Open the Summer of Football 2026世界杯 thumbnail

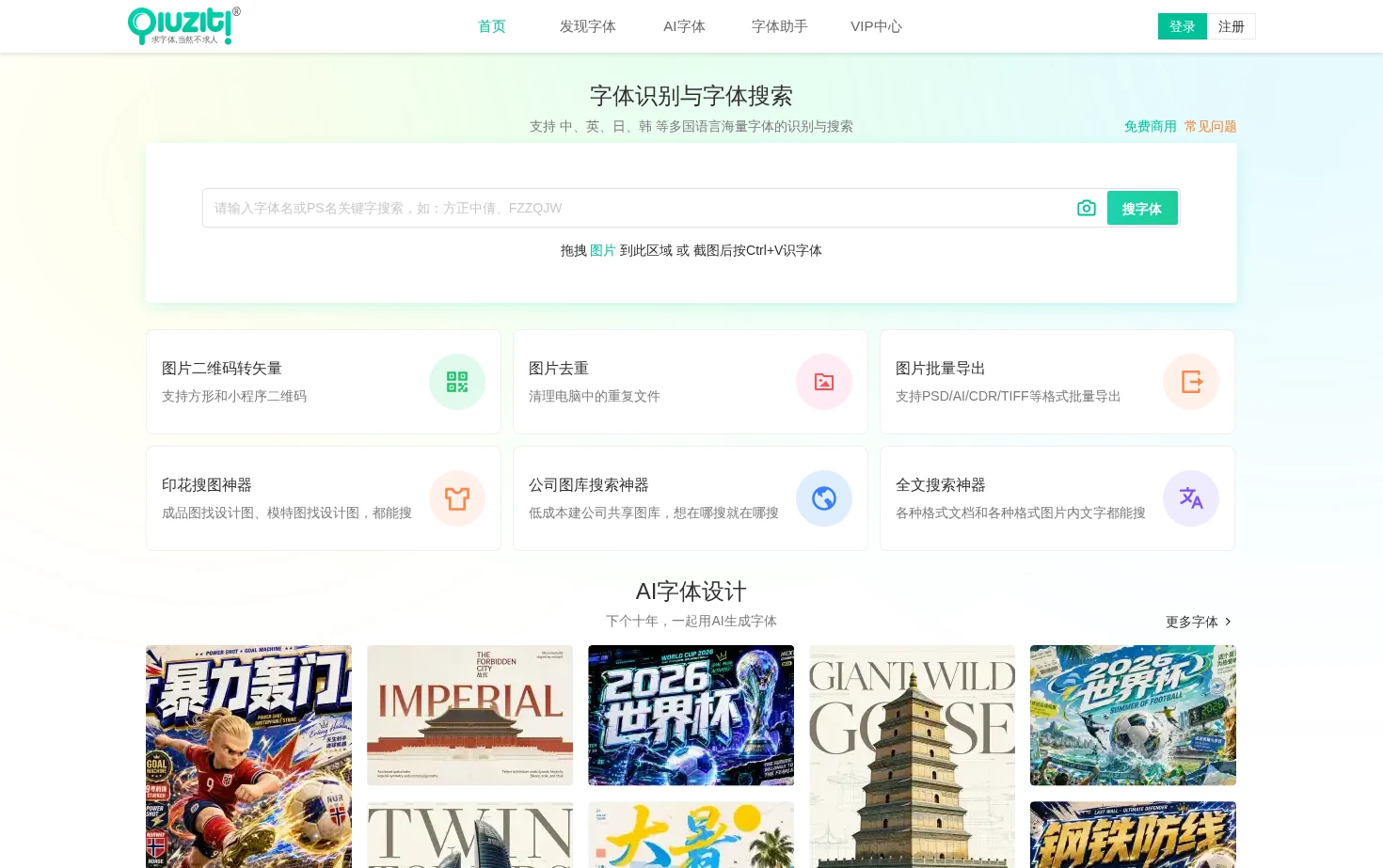pos(1134,715)
